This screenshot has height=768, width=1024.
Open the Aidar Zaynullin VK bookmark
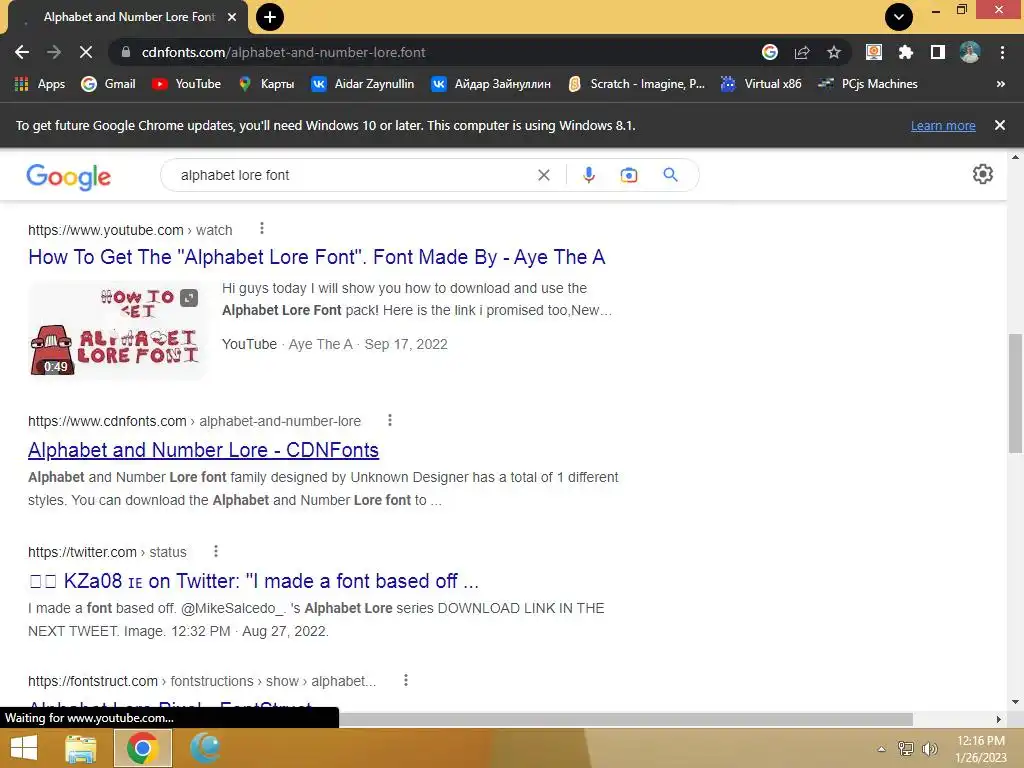[362, 84]
